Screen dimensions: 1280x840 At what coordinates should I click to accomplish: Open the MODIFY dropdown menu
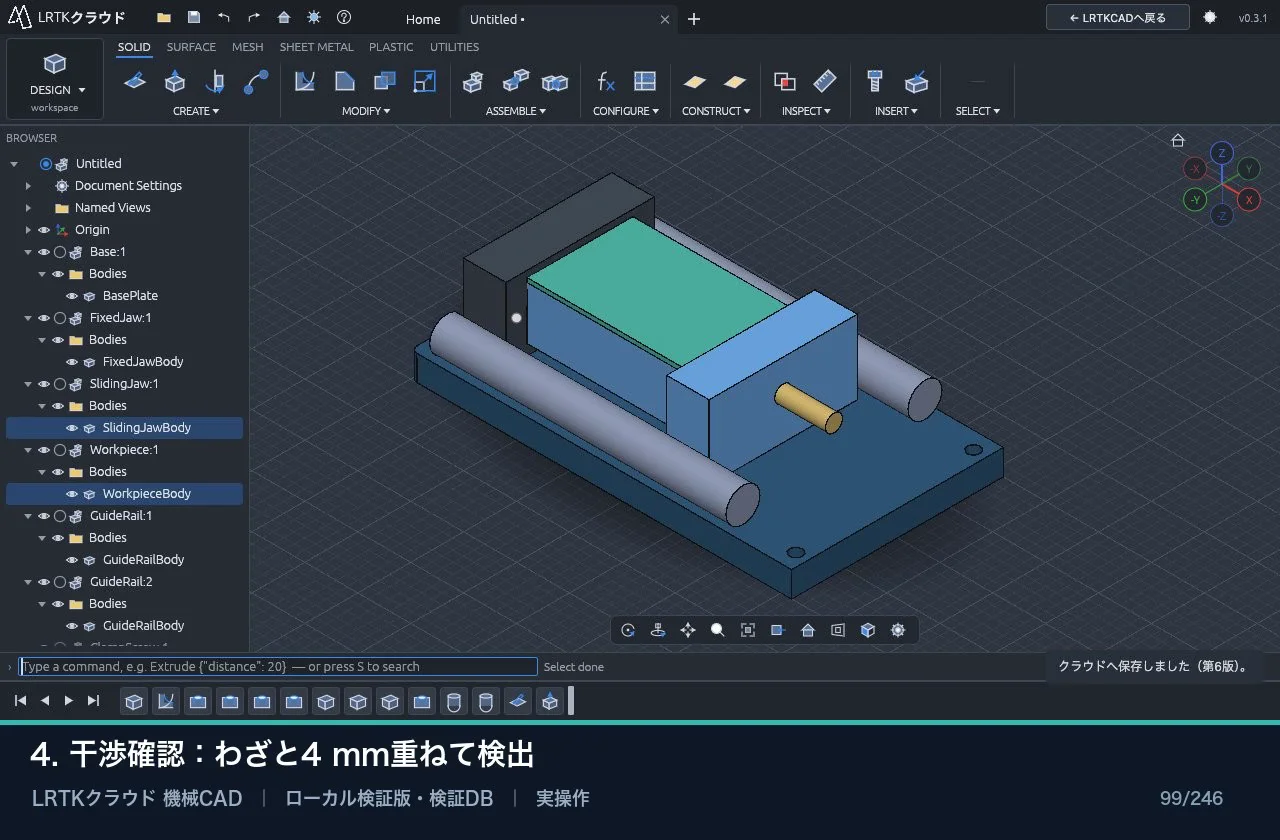tap(366, 111)
